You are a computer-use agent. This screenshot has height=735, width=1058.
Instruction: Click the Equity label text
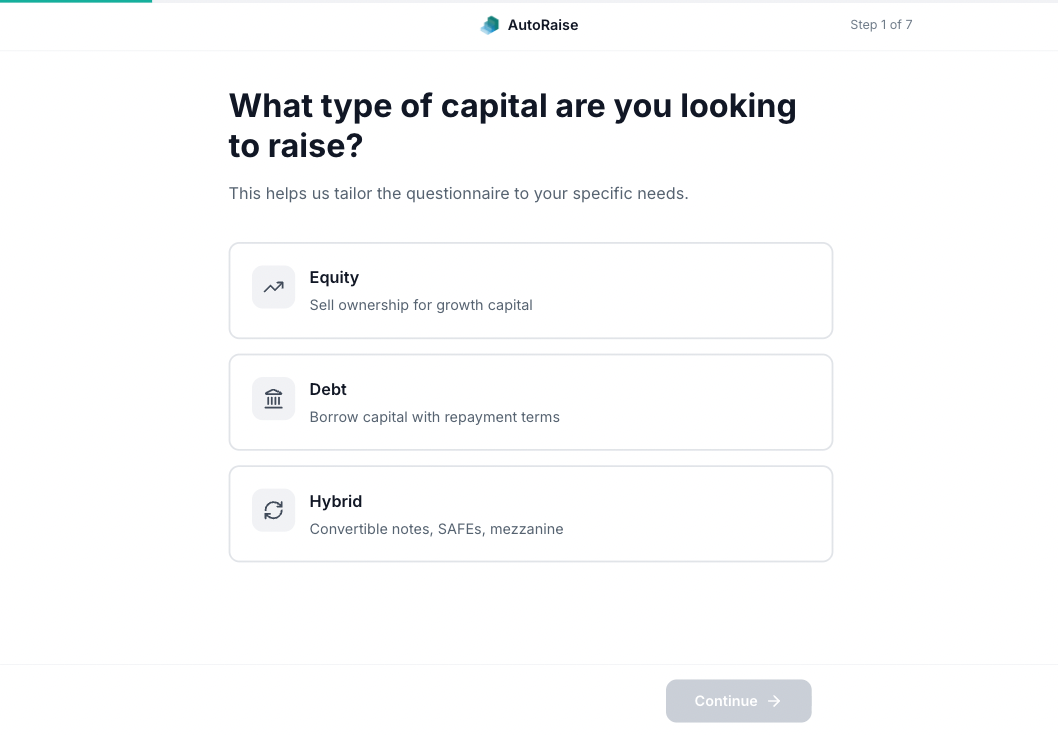point(334,277)
